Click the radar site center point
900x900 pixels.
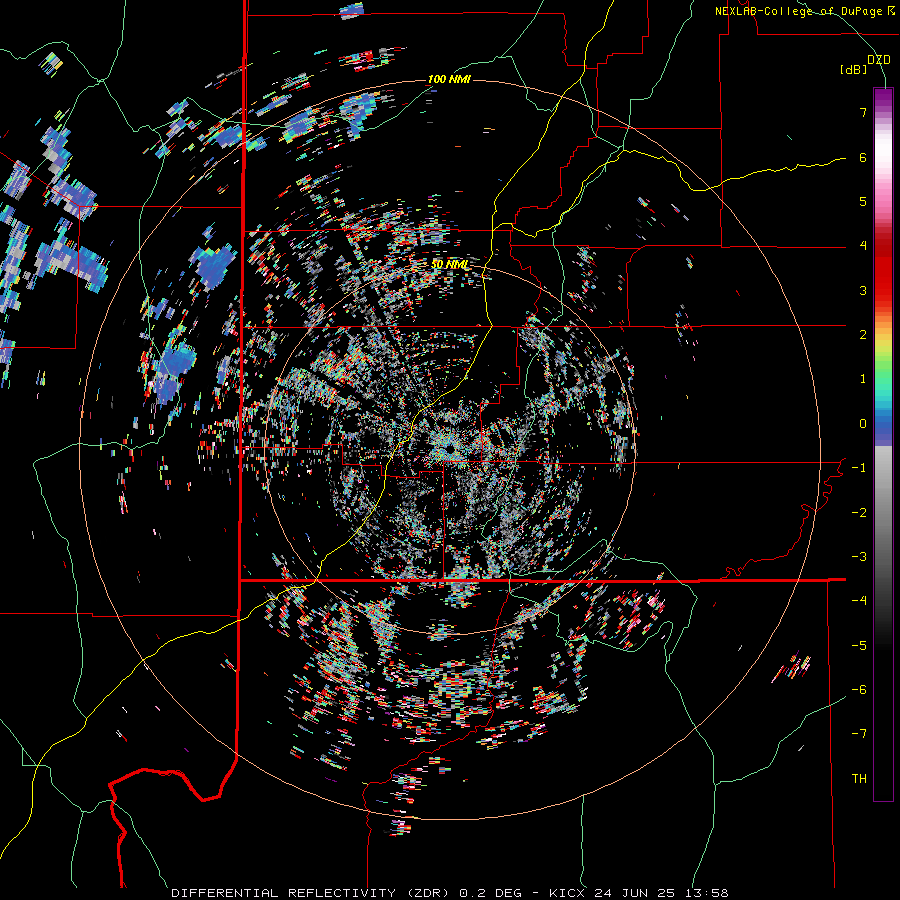pyautogui.click(x=450, y=448)
